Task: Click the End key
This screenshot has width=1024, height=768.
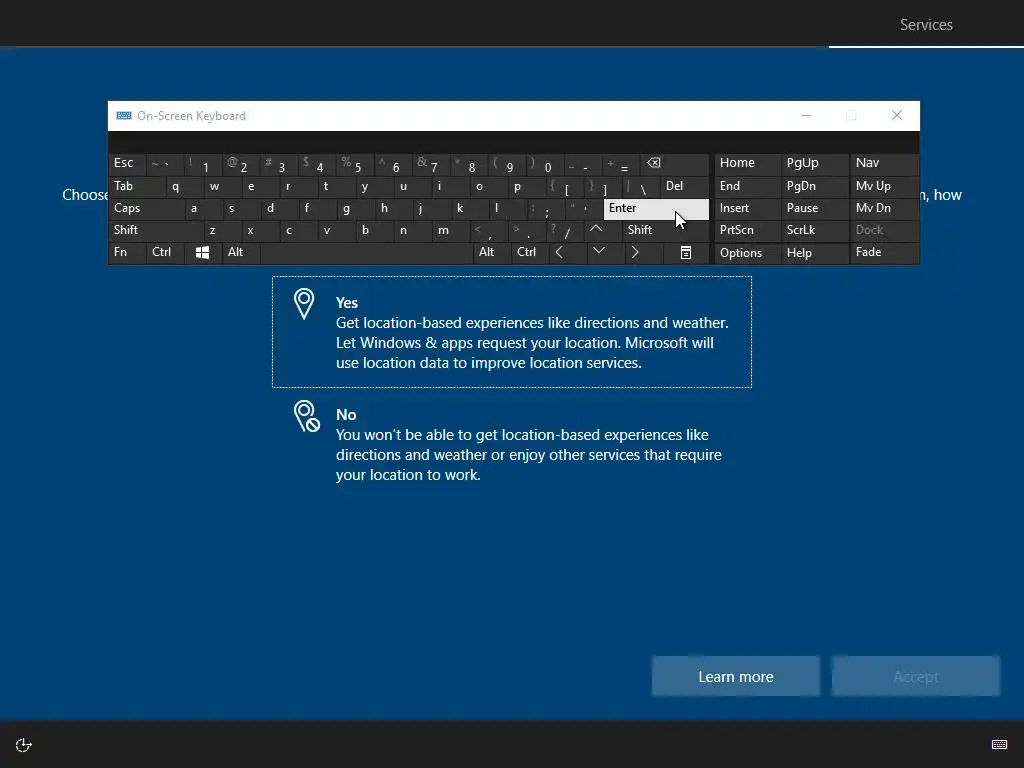Action: pos(747,187)
